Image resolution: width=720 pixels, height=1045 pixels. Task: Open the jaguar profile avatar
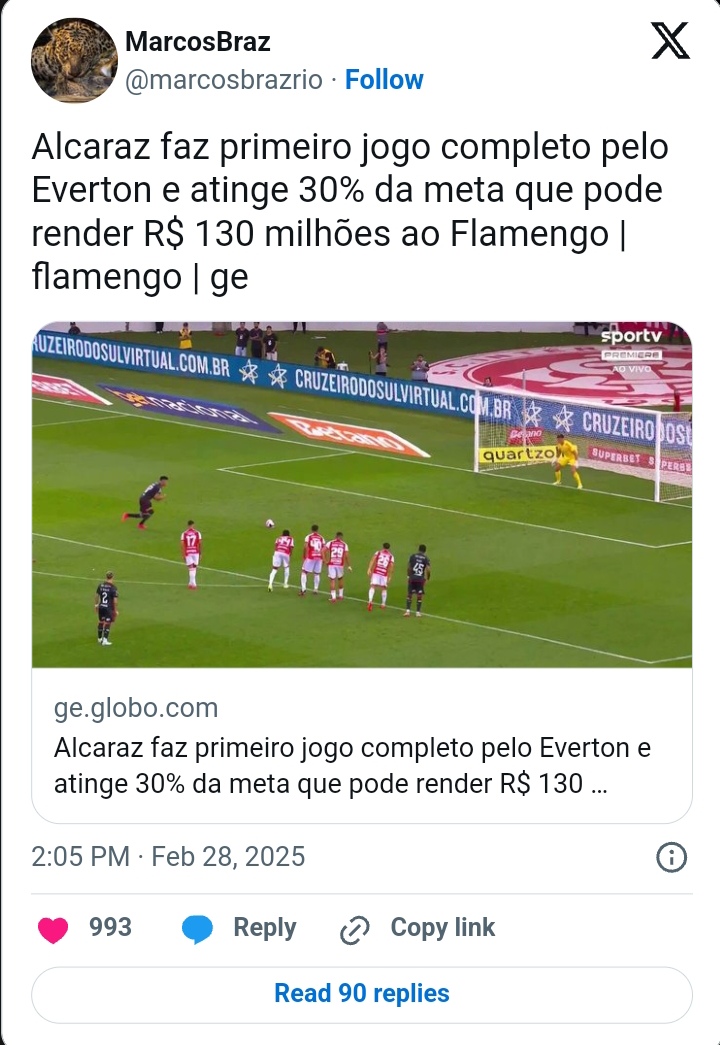(74, 61)
